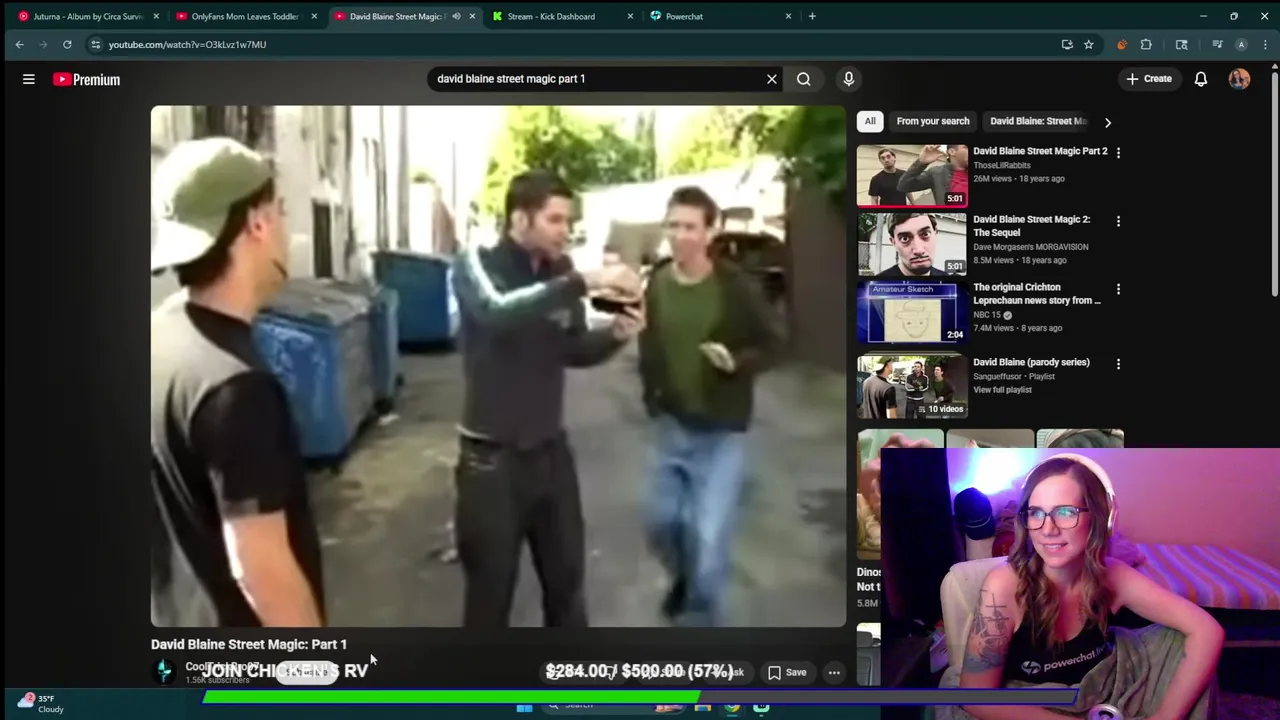Reload the page
1280x720 pixels.
coord(67,44)
